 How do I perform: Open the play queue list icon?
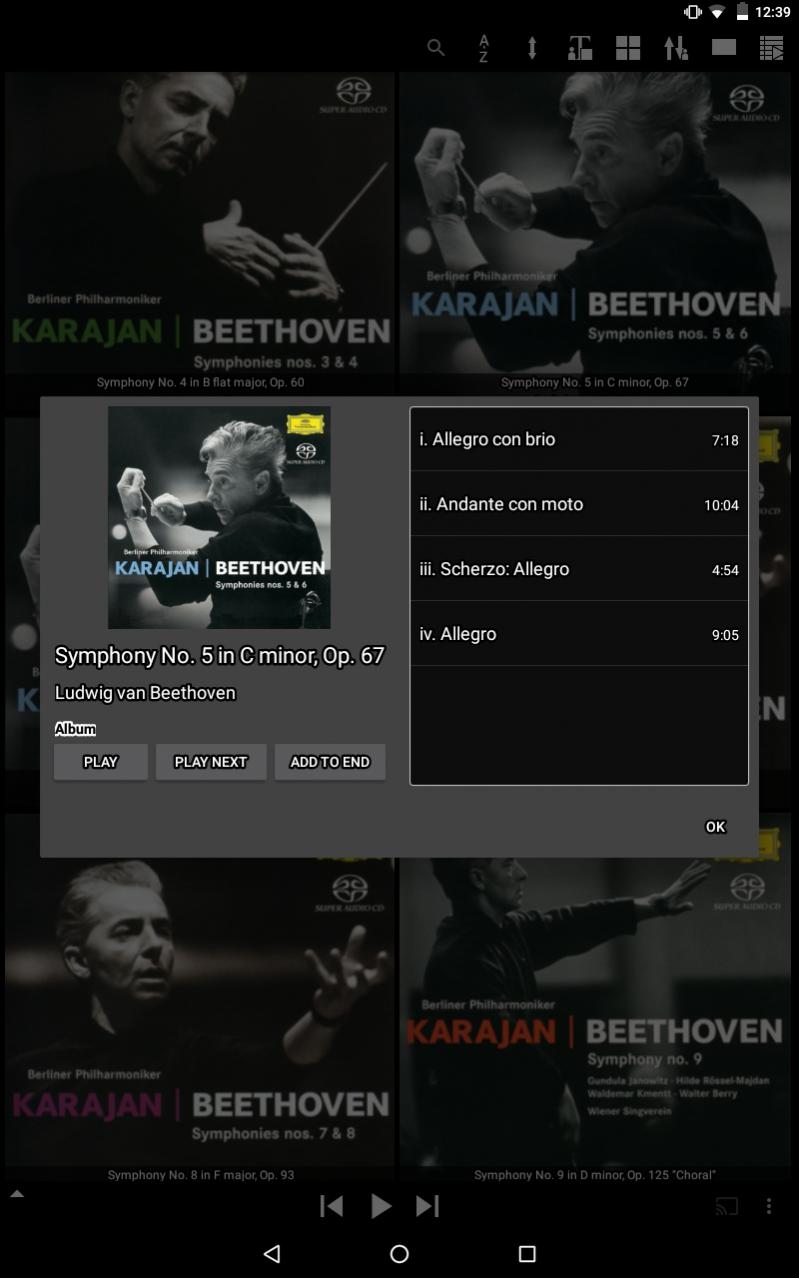[x=771, y=47]
